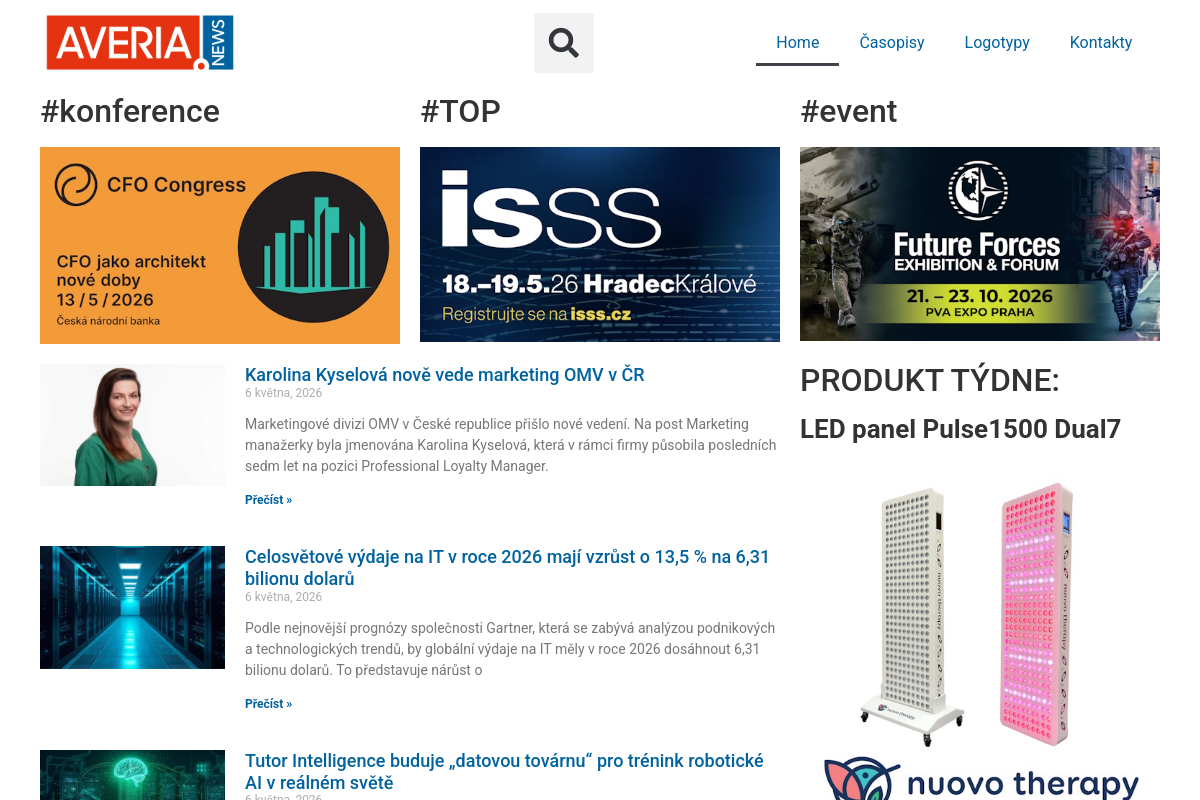Click the Averia News logo
The height and width of the screenshot is (800, 1200).
coord(140,43)
